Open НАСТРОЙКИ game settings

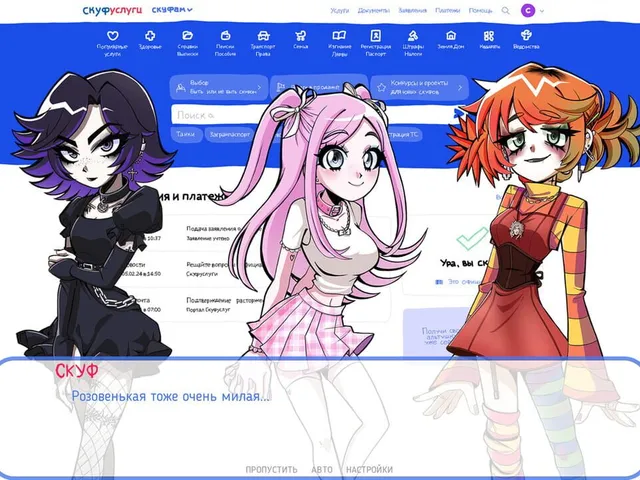(x=369, y=469)
